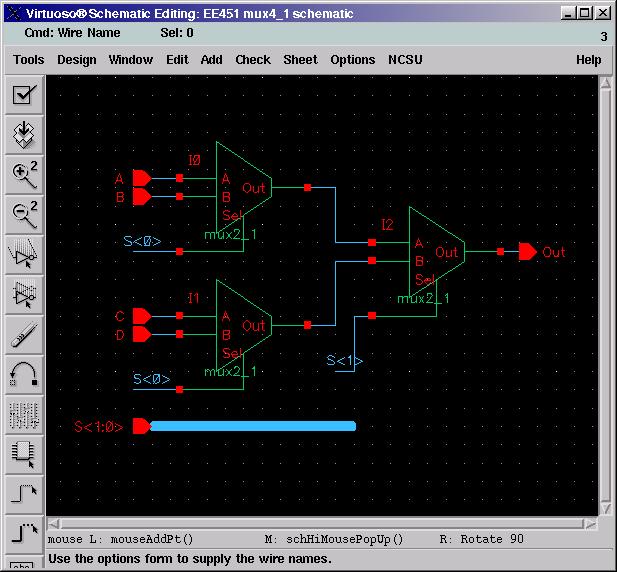Click the input pin labeled A

point(142,178)
